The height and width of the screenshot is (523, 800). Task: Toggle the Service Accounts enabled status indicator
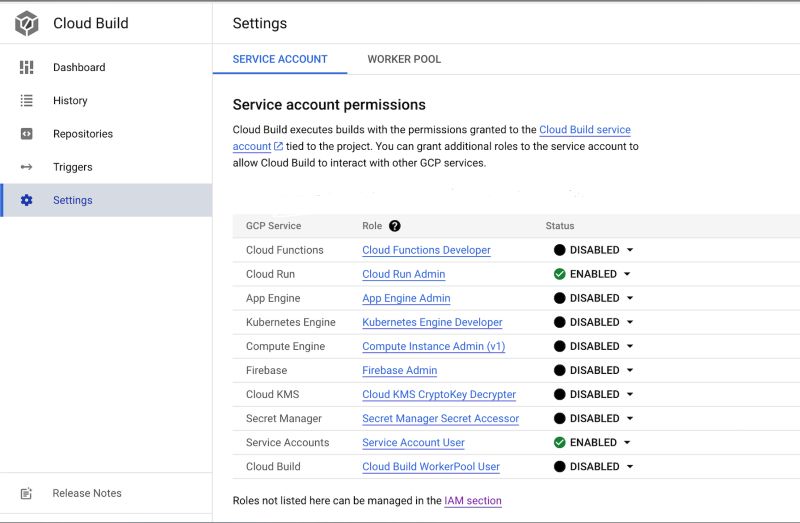pos(560,442)
